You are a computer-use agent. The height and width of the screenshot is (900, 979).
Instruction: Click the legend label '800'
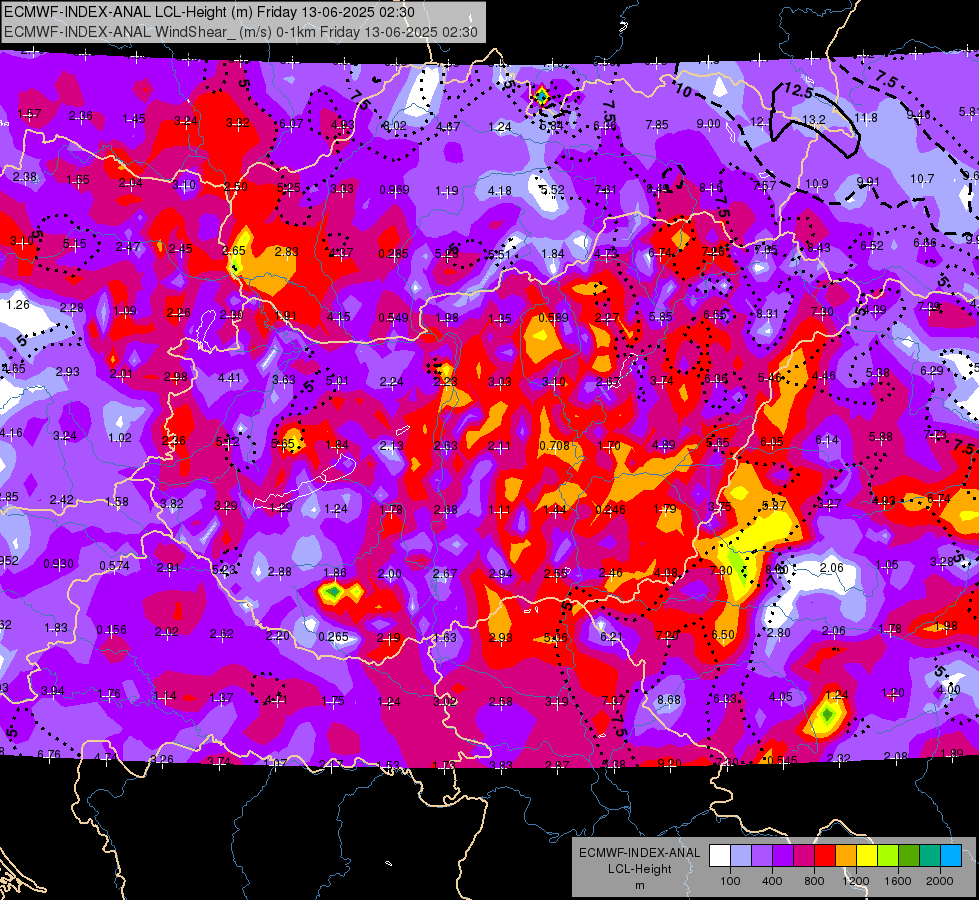pyautogui.click(x=814, y=881)
